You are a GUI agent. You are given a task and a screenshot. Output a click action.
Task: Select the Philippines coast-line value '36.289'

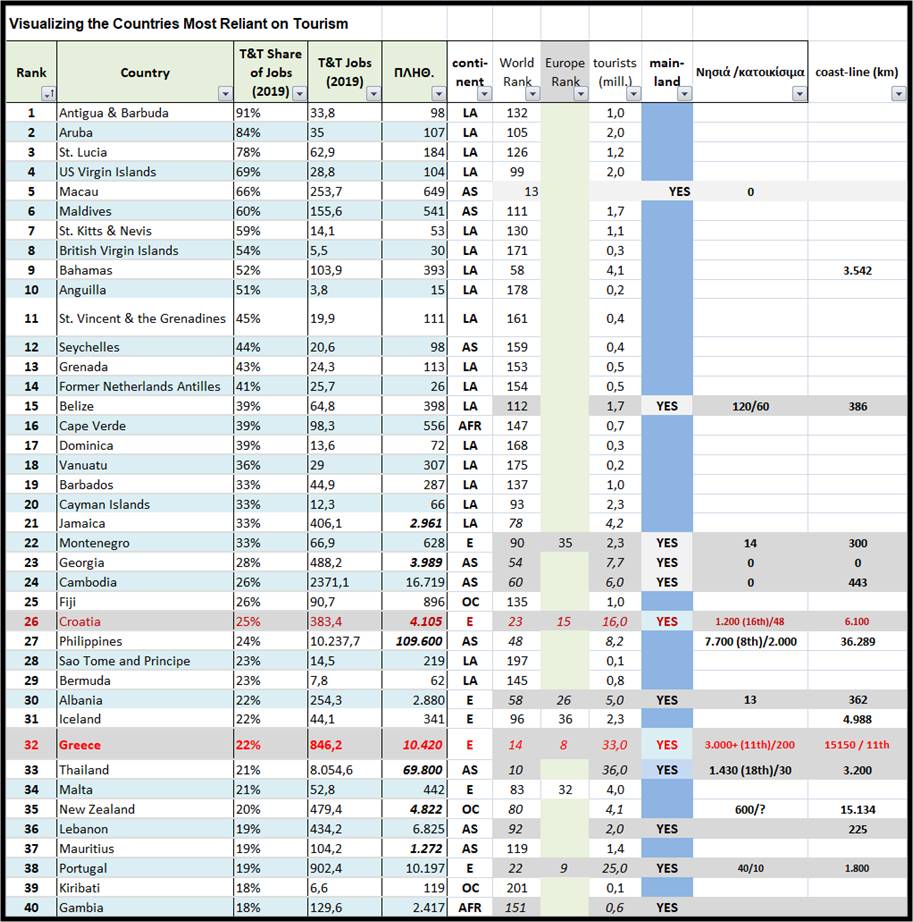857,642
